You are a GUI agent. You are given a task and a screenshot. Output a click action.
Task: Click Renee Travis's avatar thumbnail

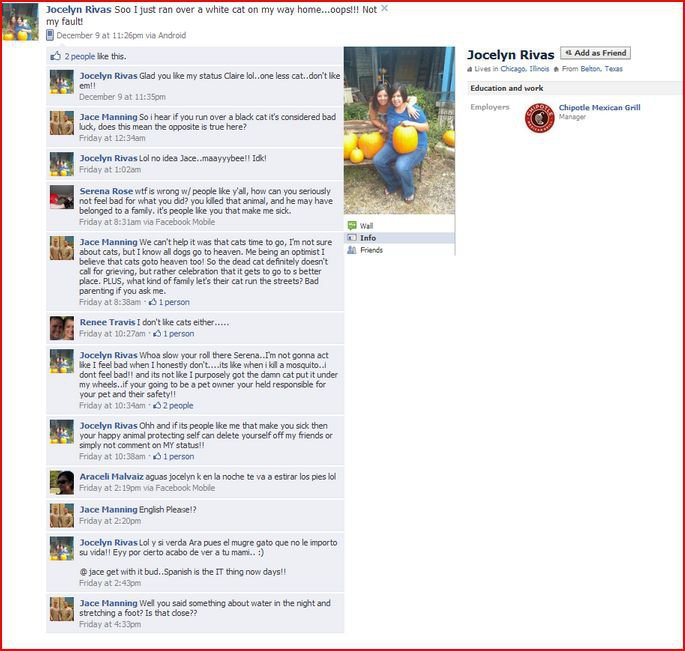[62, 328]
